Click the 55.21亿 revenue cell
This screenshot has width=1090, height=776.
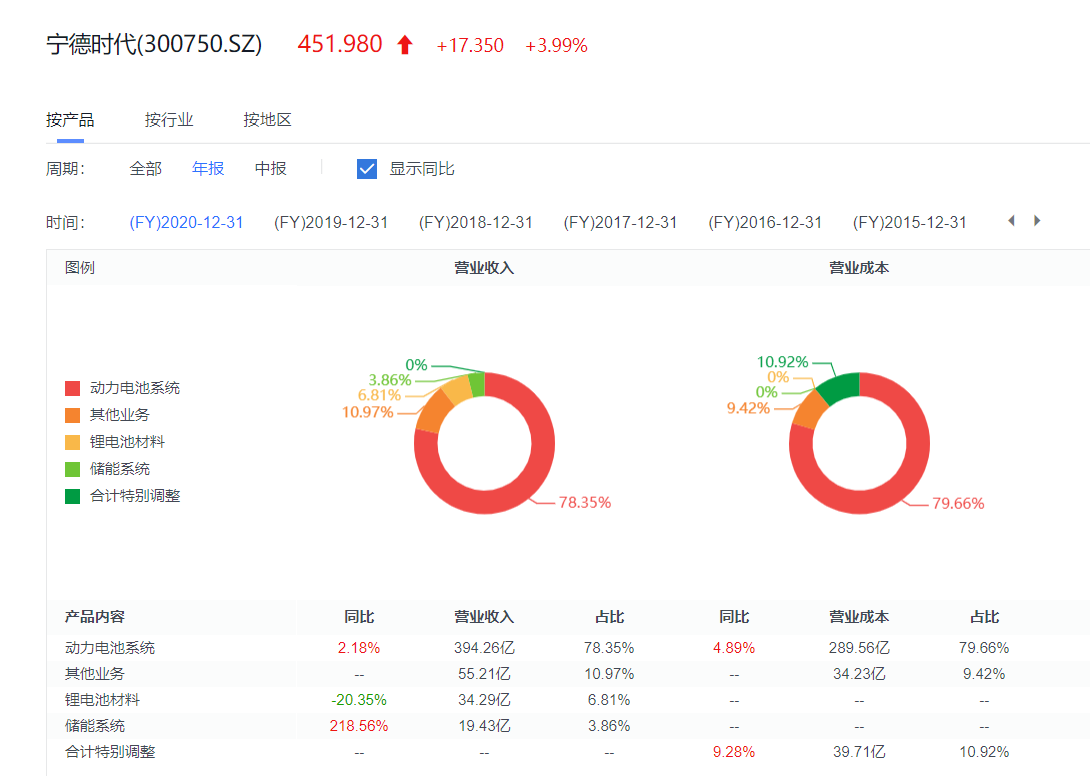point(485,674)
